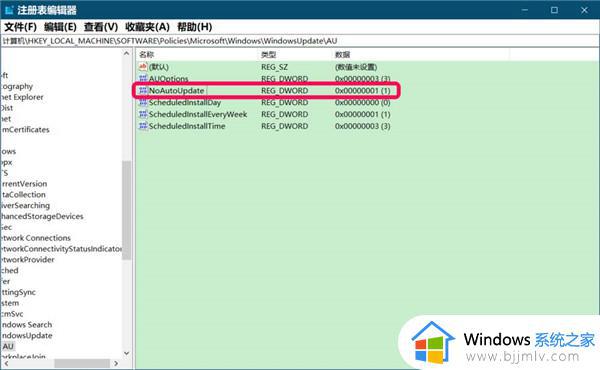600x370 pixels.
Task: Select the ScheduledInstallEveryWeek value name
Action: click(198, 114)
